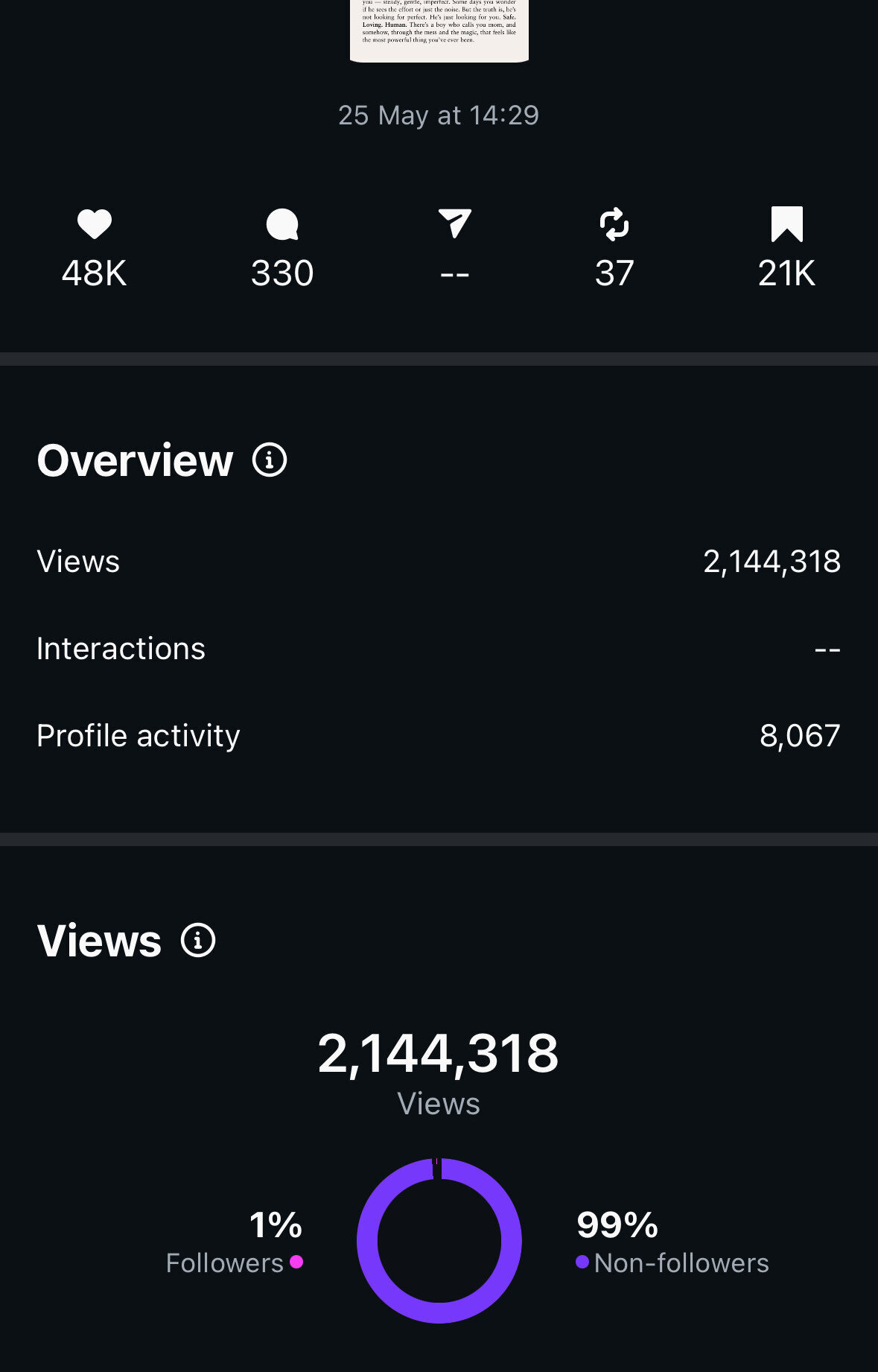This screenshot has height=1372, width=878.
Task: Tap the reposts arrows icon
Action: [614, 224]
